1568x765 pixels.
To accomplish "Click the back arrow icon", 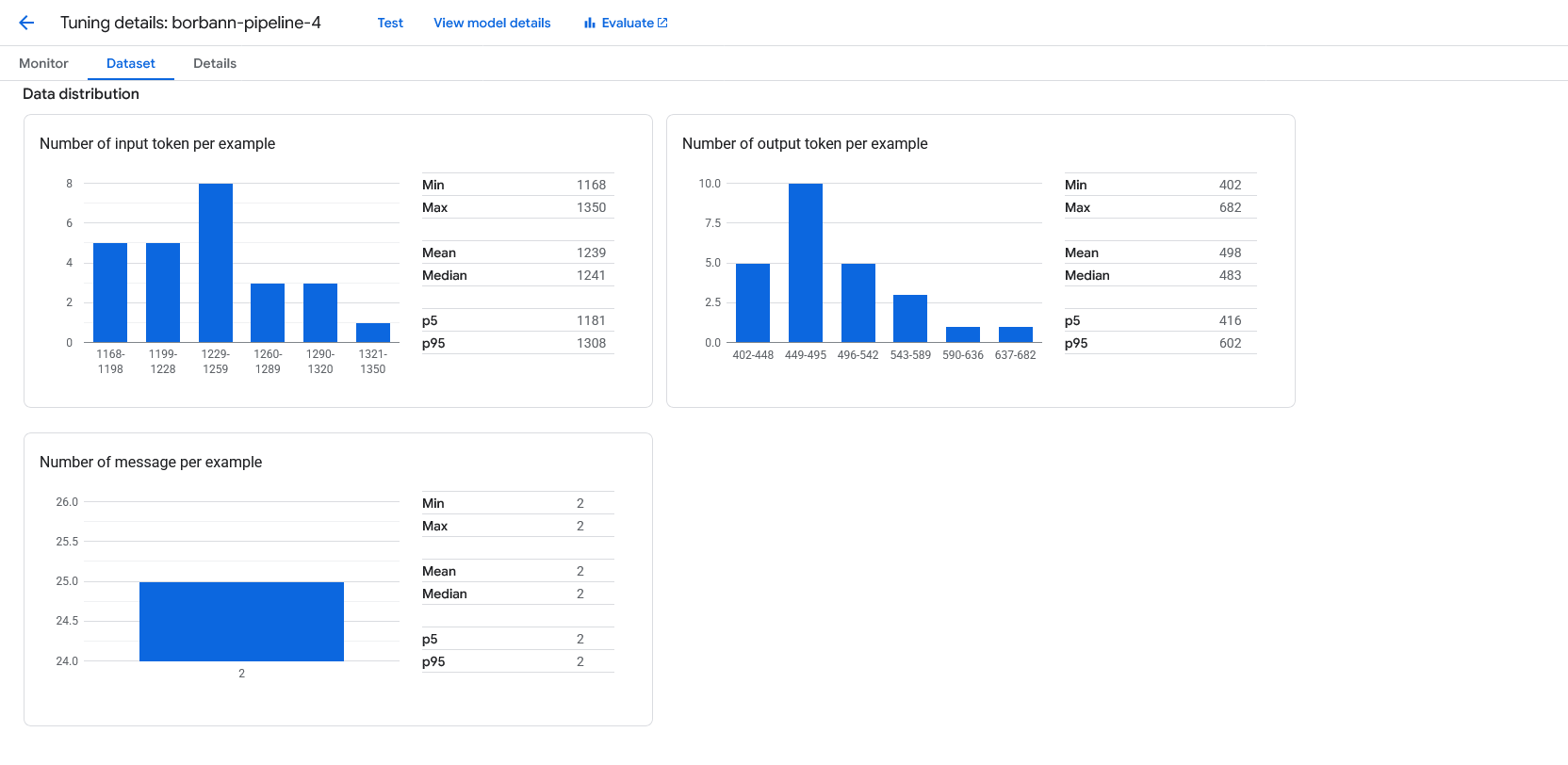I will click(x=26, y=23).
